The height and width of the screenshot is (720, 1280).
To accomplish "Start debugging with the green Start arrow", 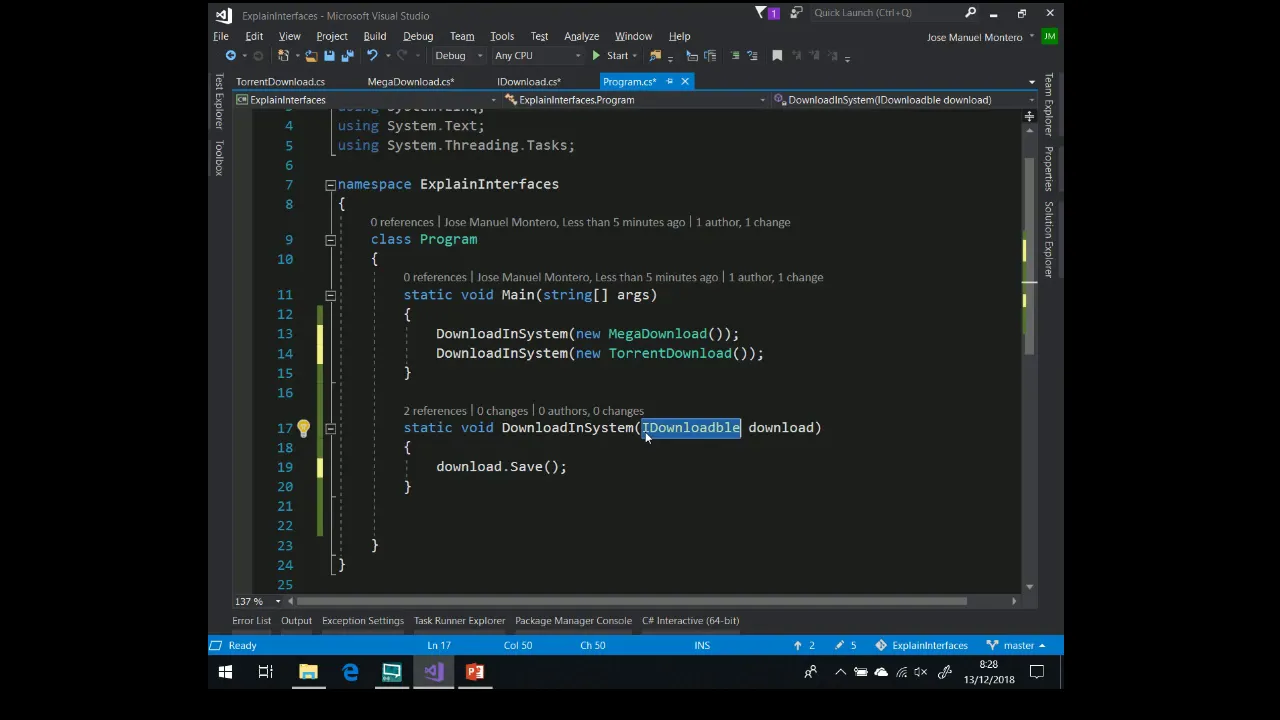I will tap(596, 55).
